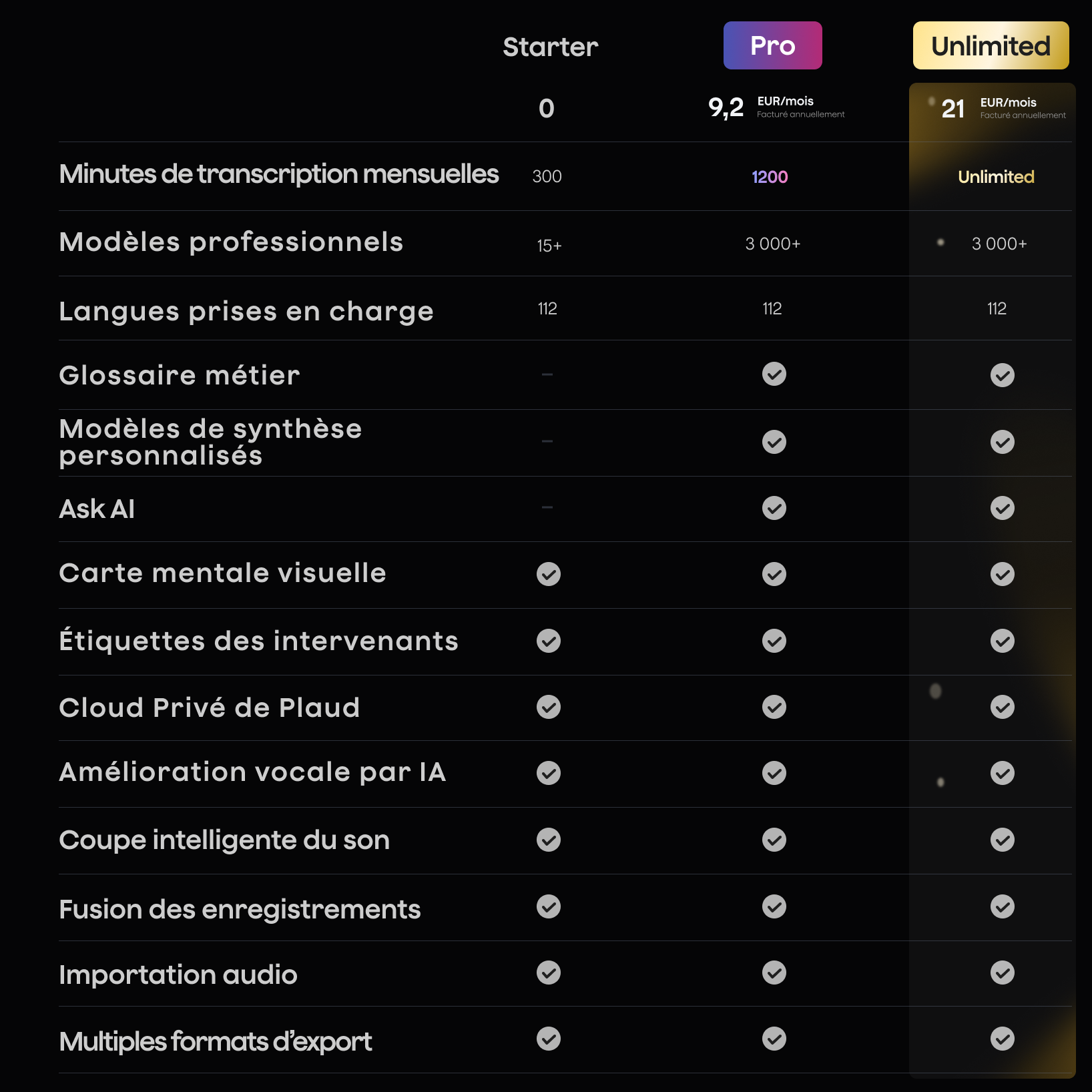Click the Langues prises en charge row label
Screen dimensions: 1092x1092
tap(246, 311)
